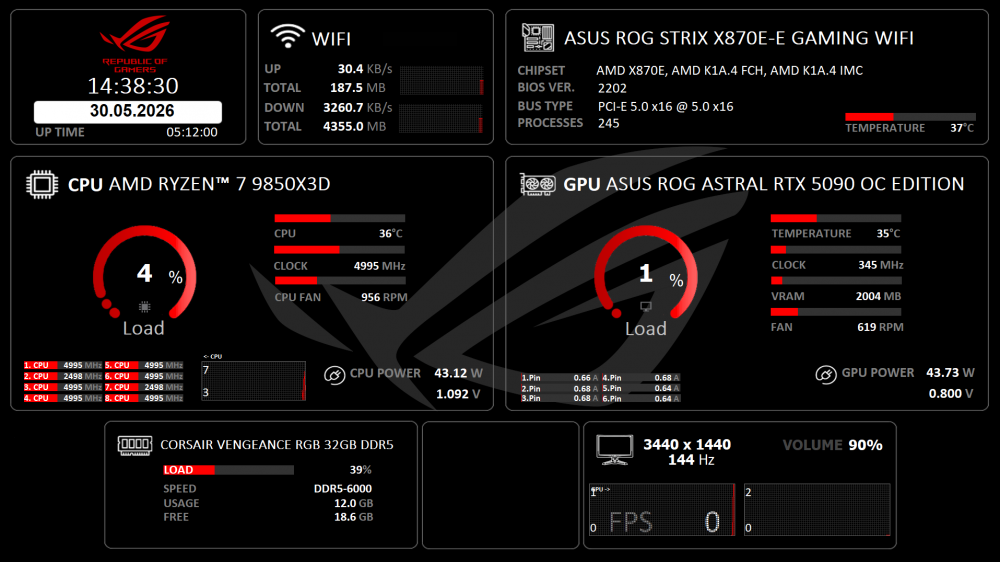Click the 8. CPU core clock row
Image resolution: width=1000 pixels, height=562 pixels.
pyautogui.click(x=144, y=398)
